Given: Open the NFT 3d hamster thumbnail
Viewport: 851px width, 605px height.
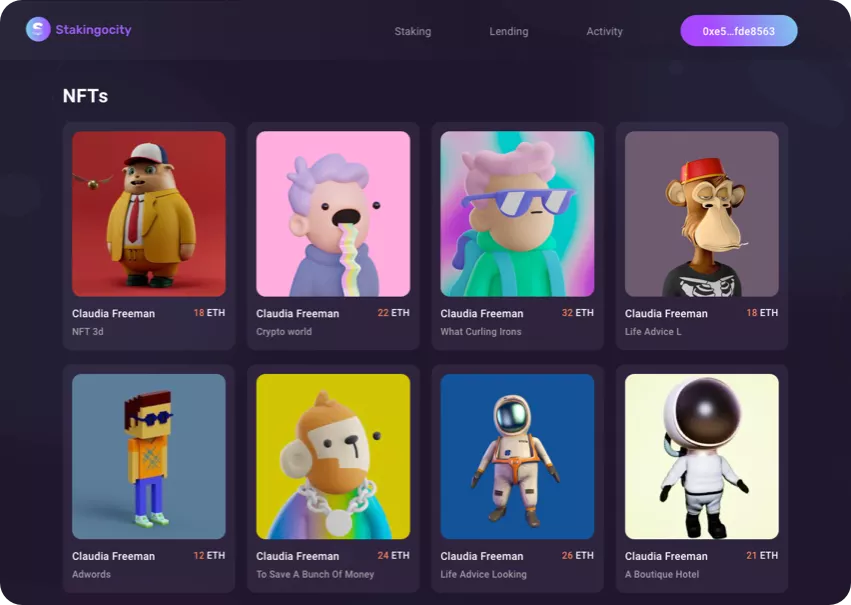Looking at the screenshot, I should pyautogui.click(x=149, y=214).
